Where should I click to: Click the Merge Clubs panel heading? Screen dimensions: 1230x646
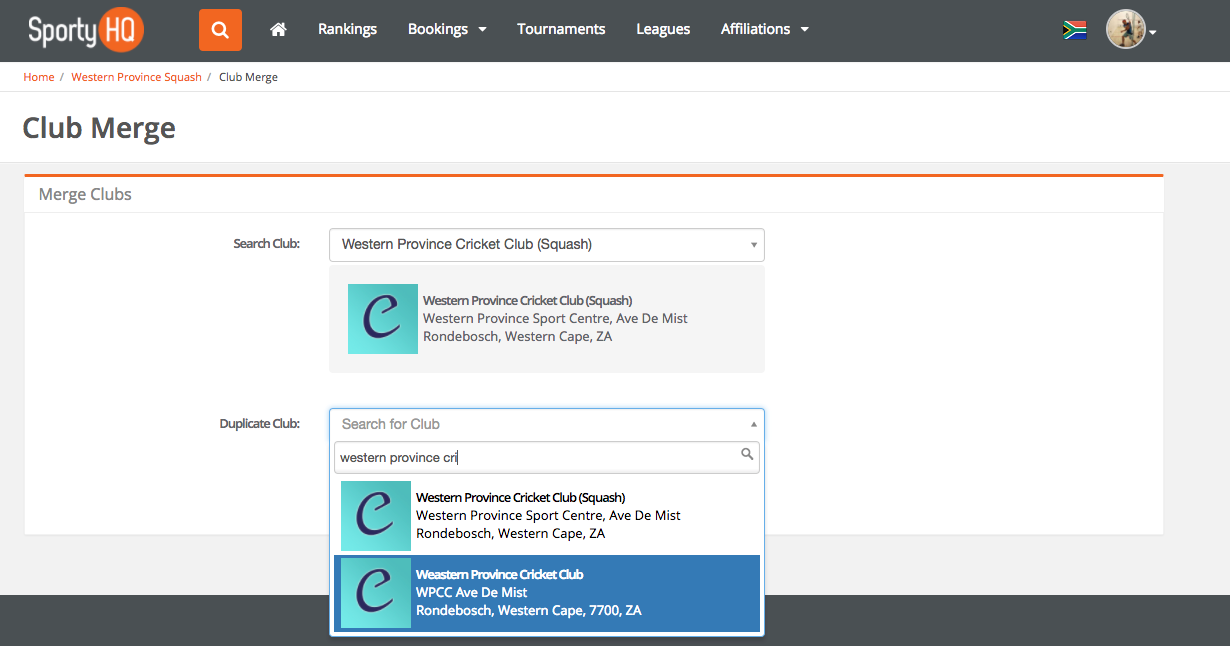(85, 194)
